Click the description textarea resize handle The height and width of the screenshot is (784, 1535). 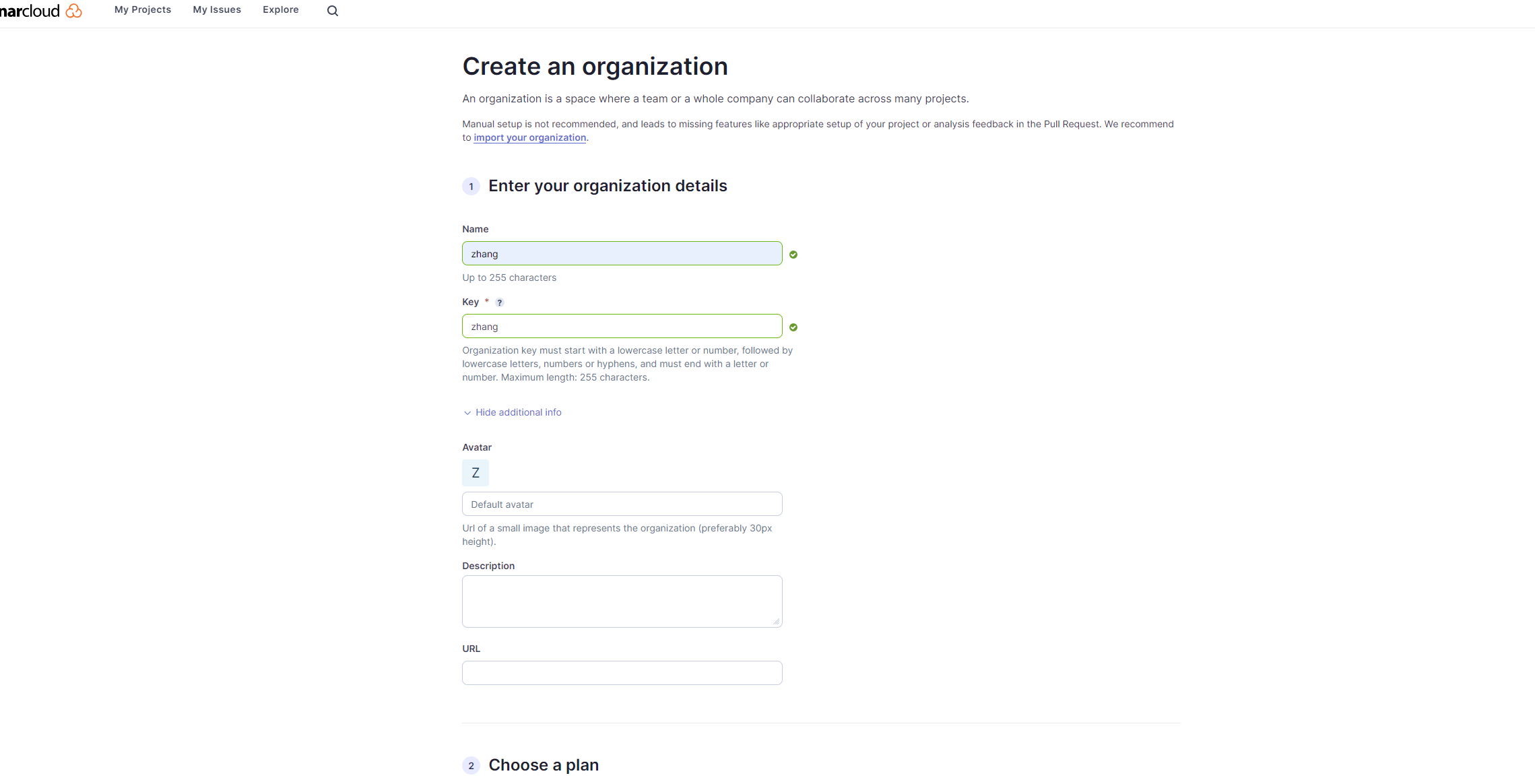pyautogui.click(x=777, y=622)
